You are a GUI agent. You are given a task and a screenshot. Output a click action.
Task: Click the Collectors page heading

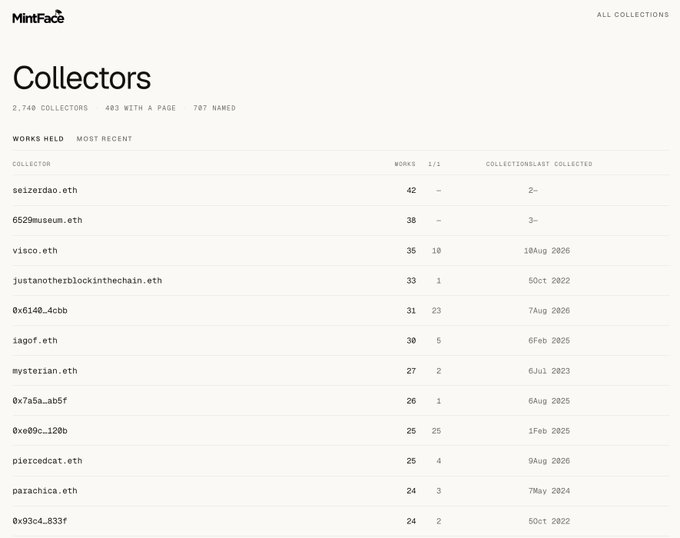coord(82,78)
